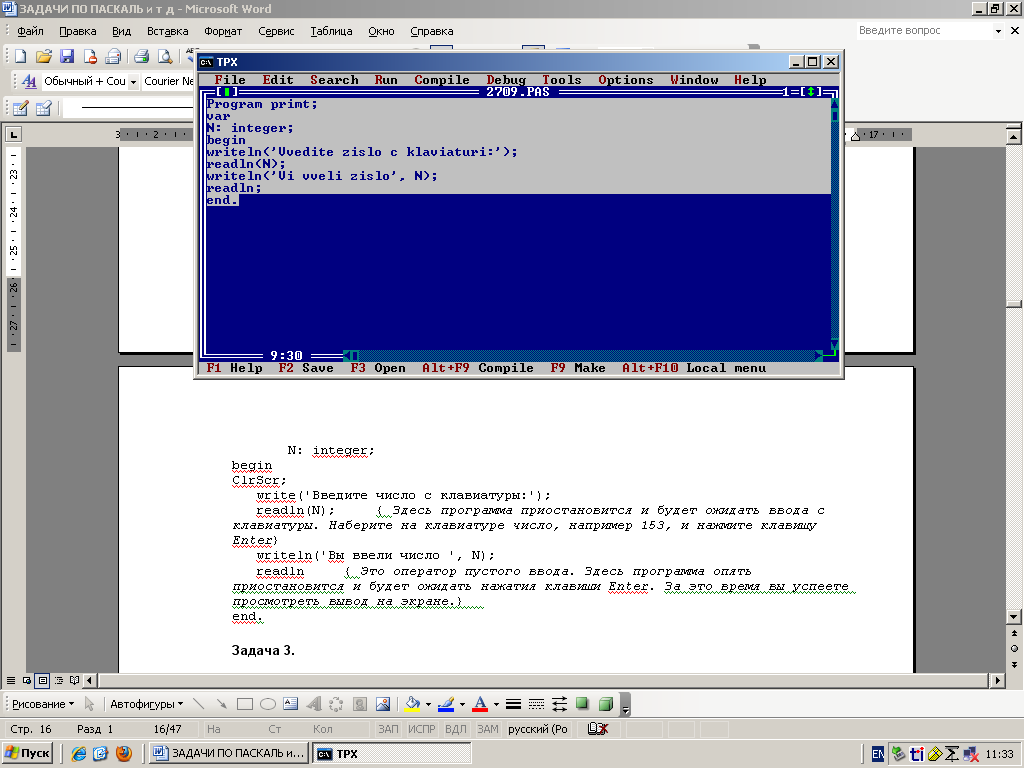
Task: Click the Permission restricted document icon
Action: click(90, 57)
